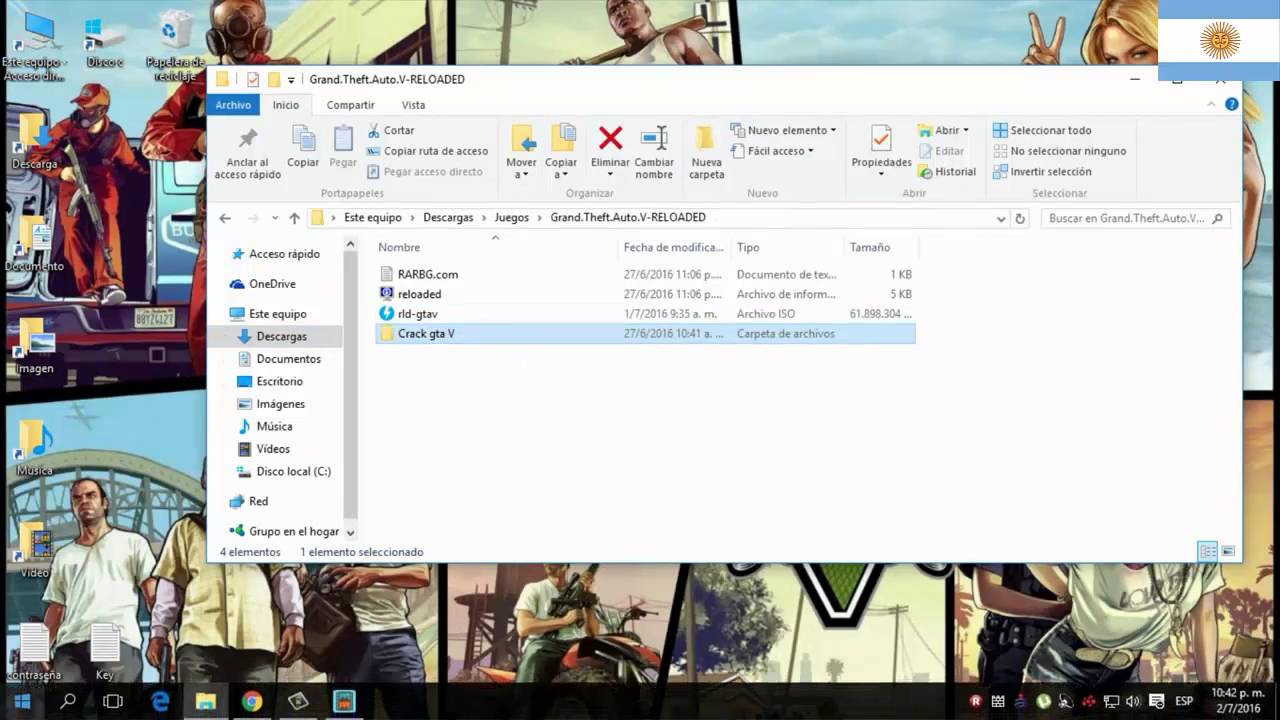Refresh the folder view
1280x720 pixels.
click(1020, 218)
